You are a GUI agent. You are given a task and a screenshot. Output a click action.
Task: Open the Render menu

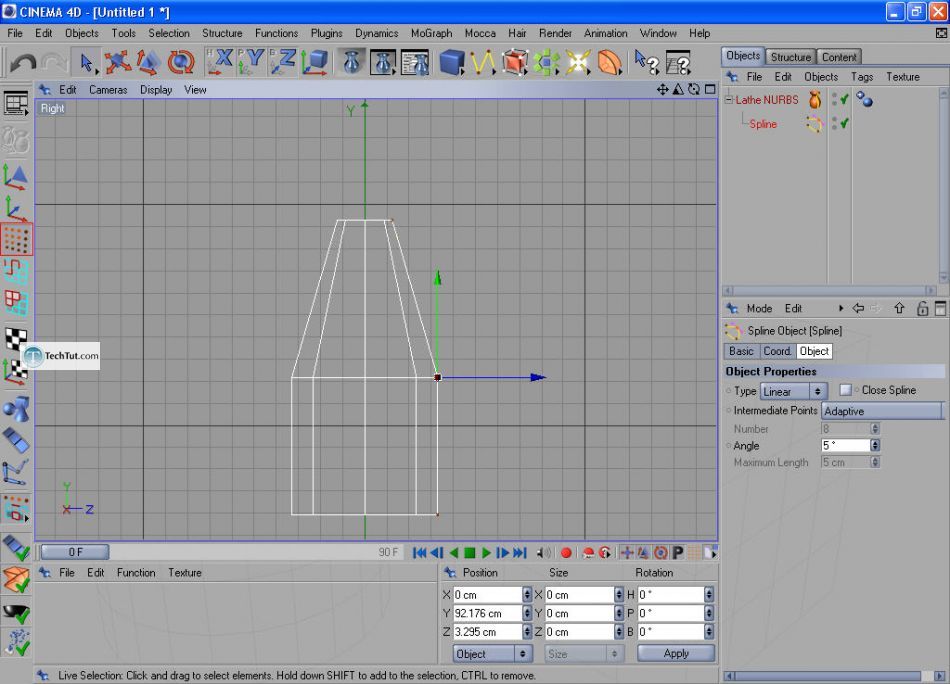(x=555, y=33)
